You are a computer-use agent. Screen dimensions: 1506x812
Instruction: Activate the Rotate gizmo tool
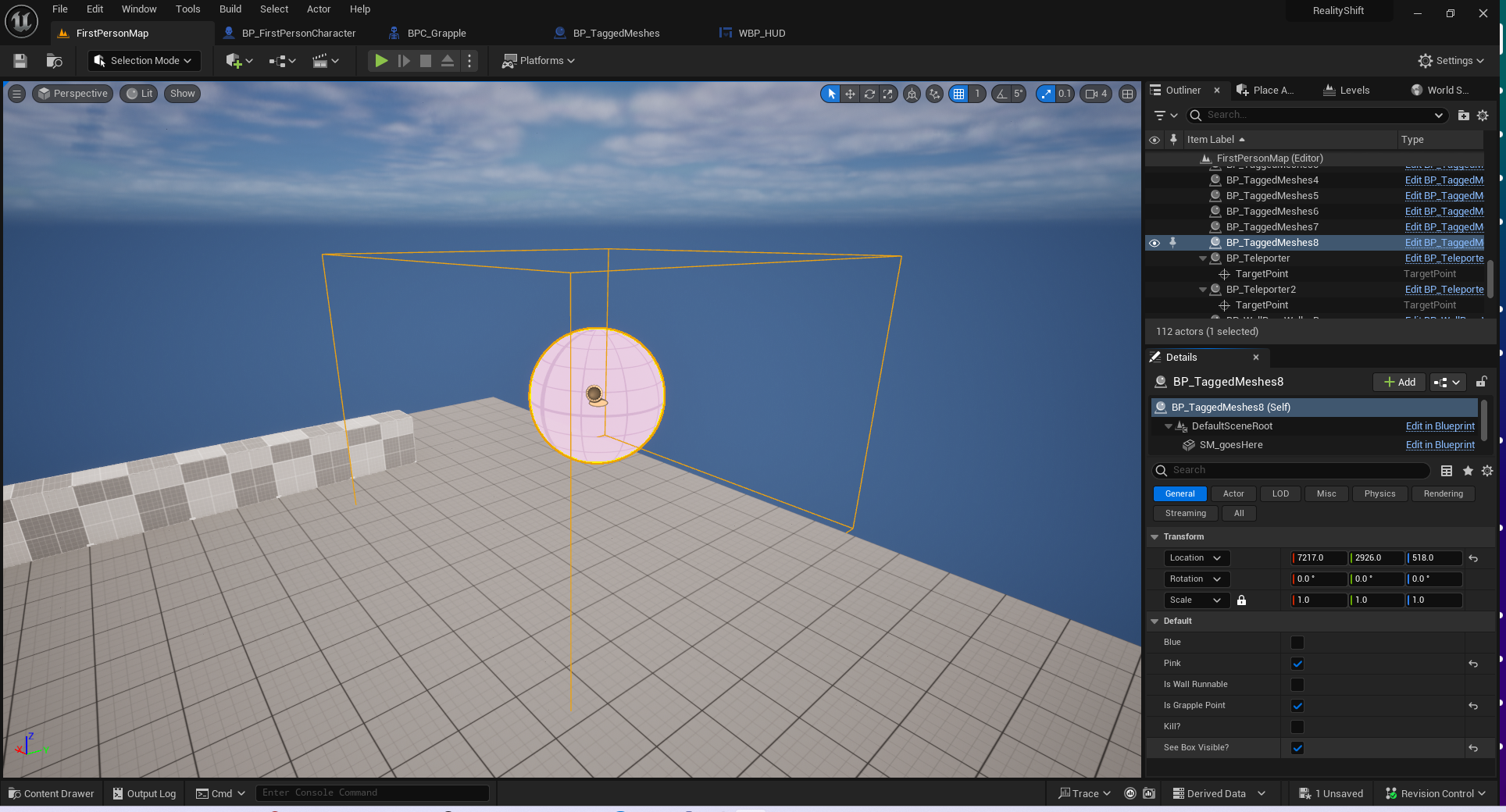869,94
